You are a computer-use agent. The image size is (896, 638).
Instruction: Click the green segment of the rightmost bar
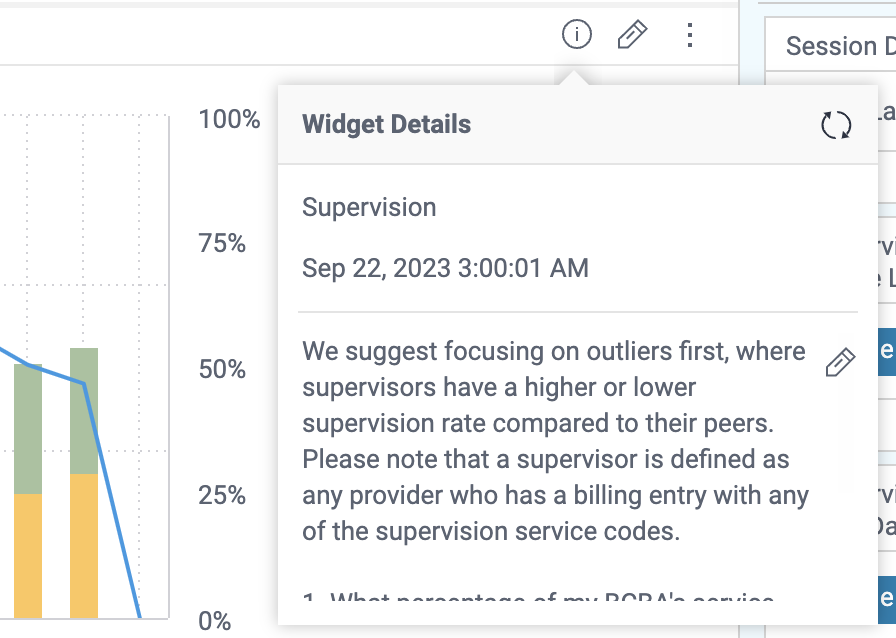click(x=84, y=410)
